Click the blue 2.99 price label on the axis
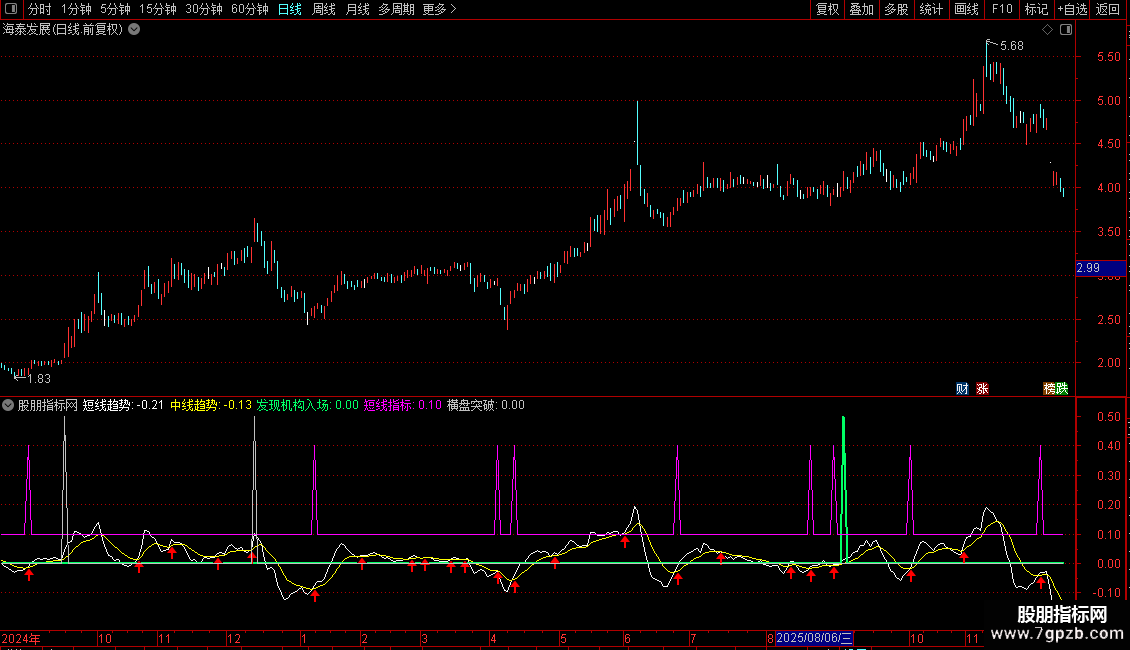This screenshot has width=1130, height=650. tap(1087, 268)
